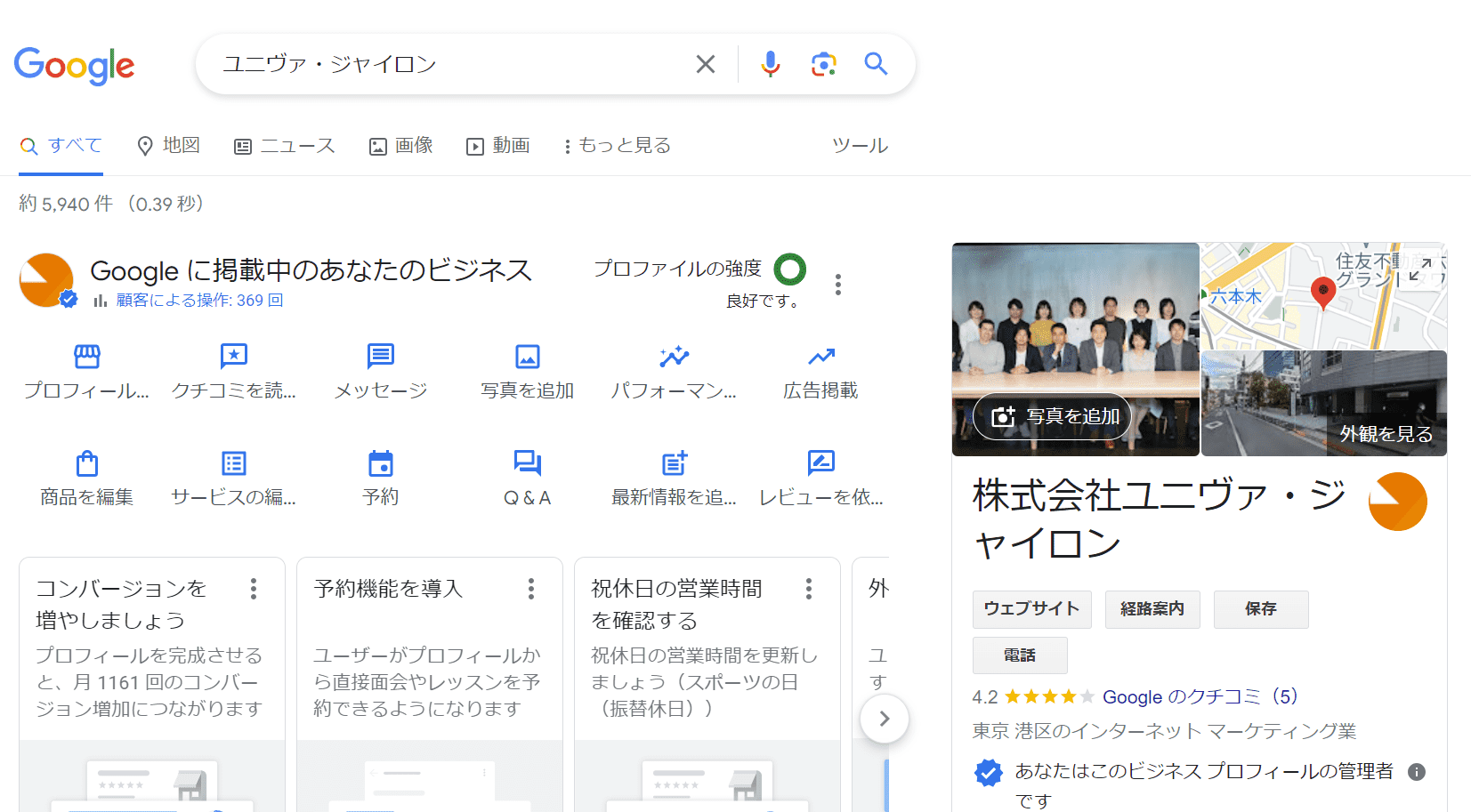Switch to the ニュース tab
1471x812 pixels.
[284, 146]
